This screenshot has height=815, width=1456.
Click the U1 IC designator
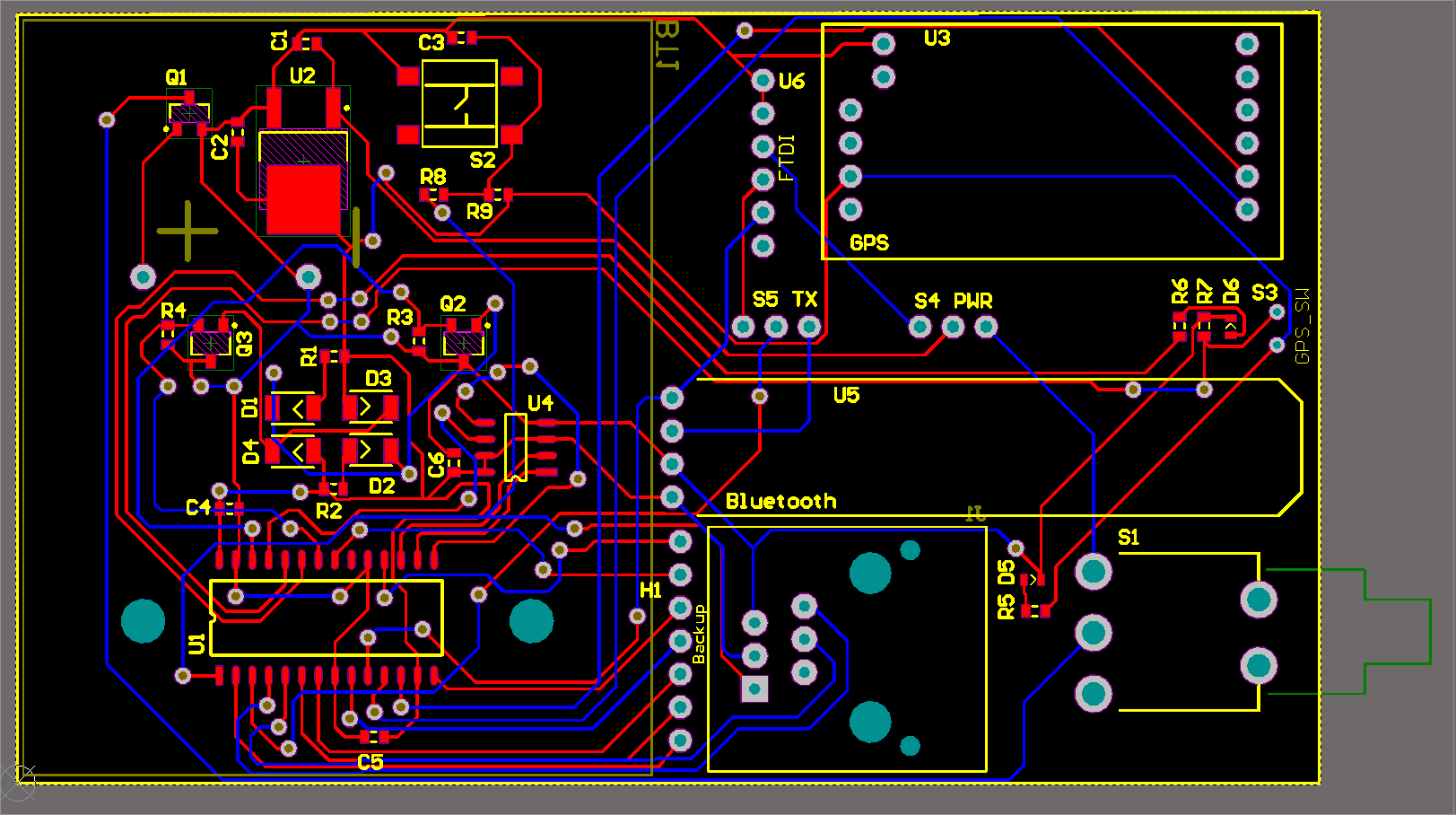click(197, 644)
